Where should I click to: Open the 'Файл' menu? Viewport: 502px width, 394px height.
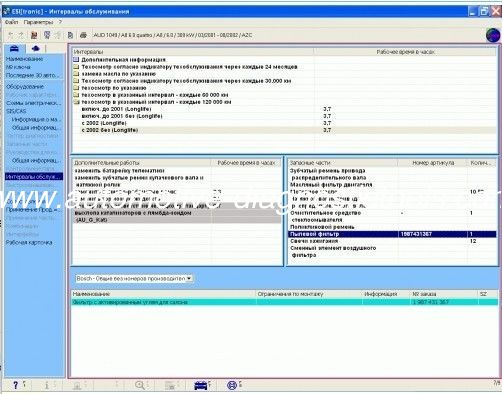coord(11,22)
